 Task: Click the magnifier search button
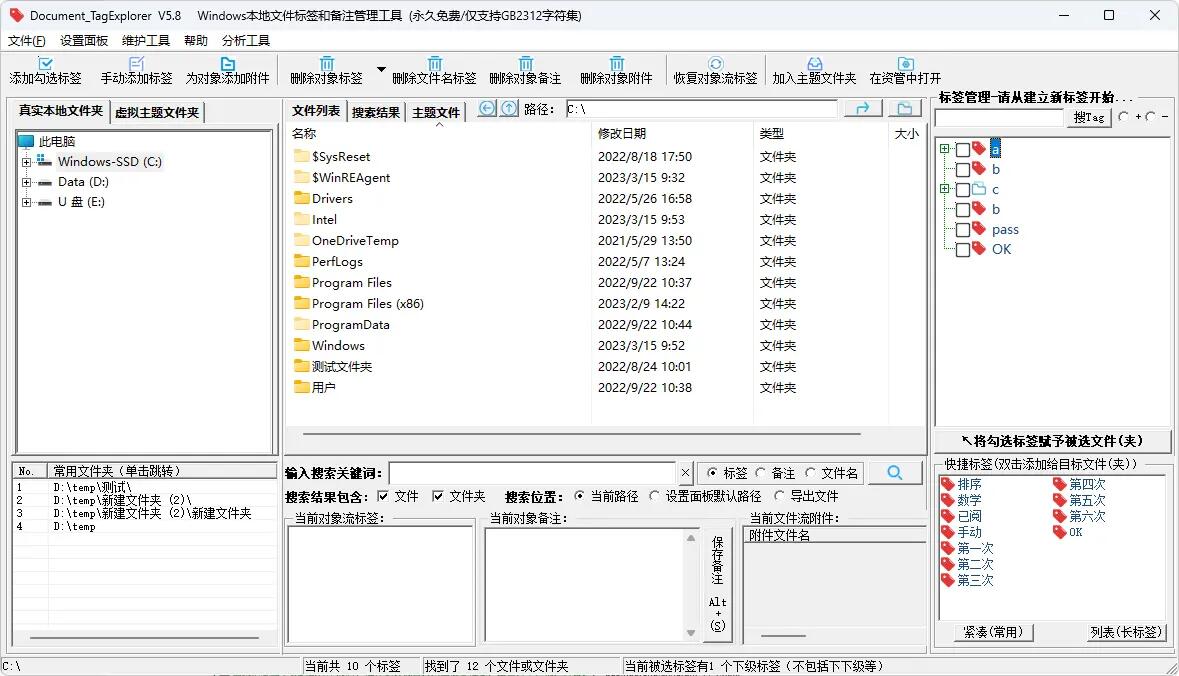[895, 473]
